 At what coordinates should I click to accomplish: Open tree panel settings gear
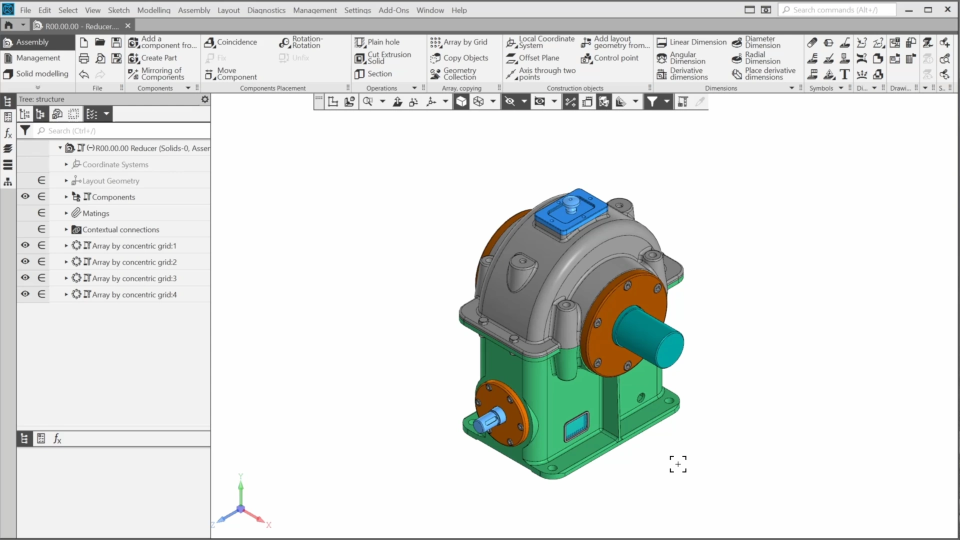pyautogui.click(x=205, y=99)
